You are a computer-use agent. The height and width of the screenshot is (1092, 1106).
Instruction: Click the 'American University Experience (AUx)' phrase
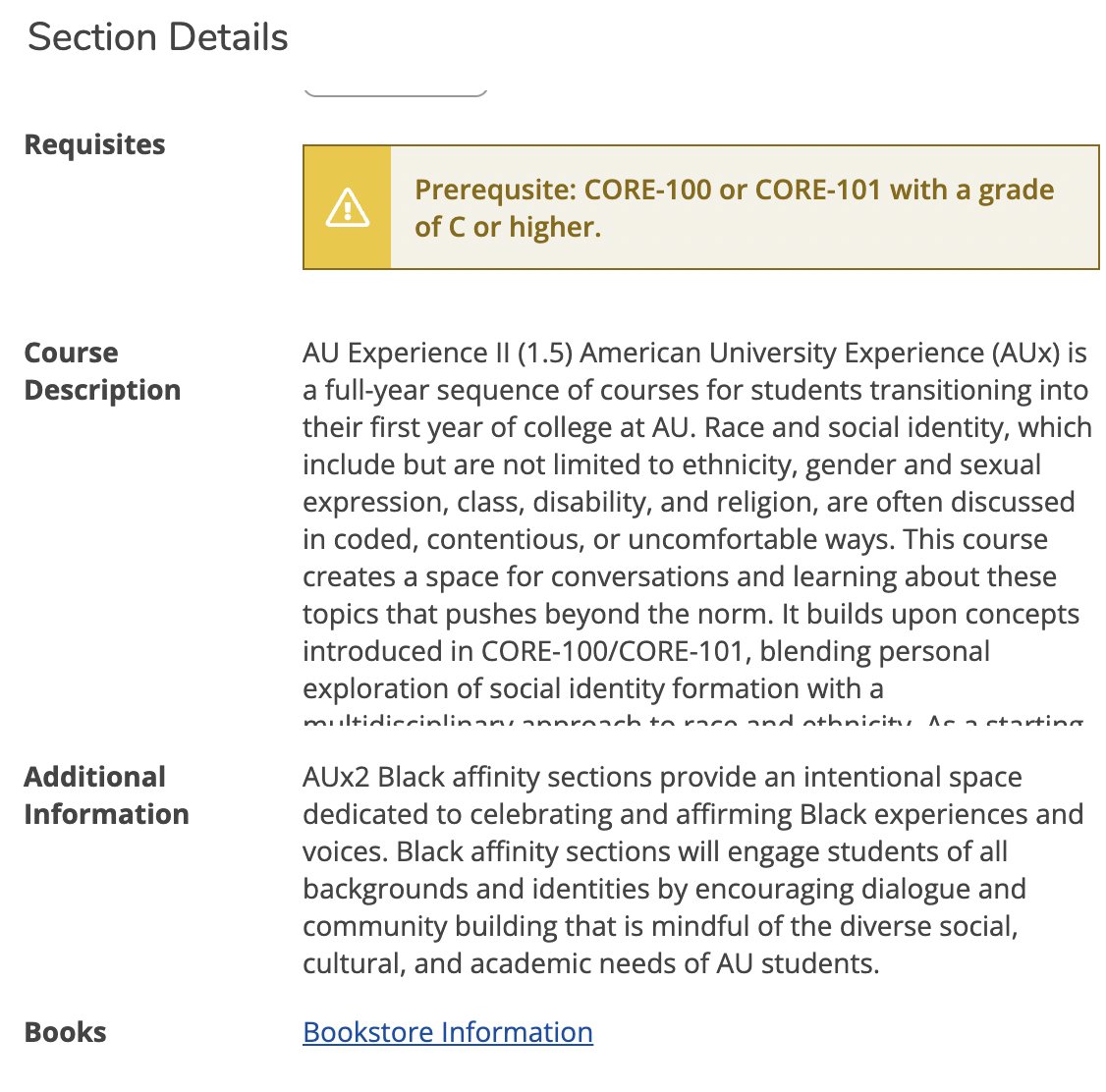(x=820, y=353)
